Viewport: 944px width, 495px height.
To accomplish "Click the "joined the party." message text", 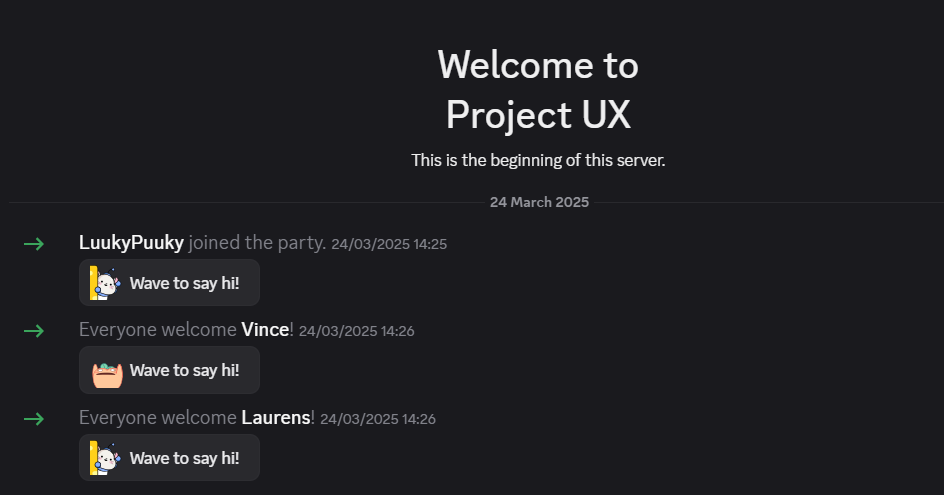I will click(257, 243).
